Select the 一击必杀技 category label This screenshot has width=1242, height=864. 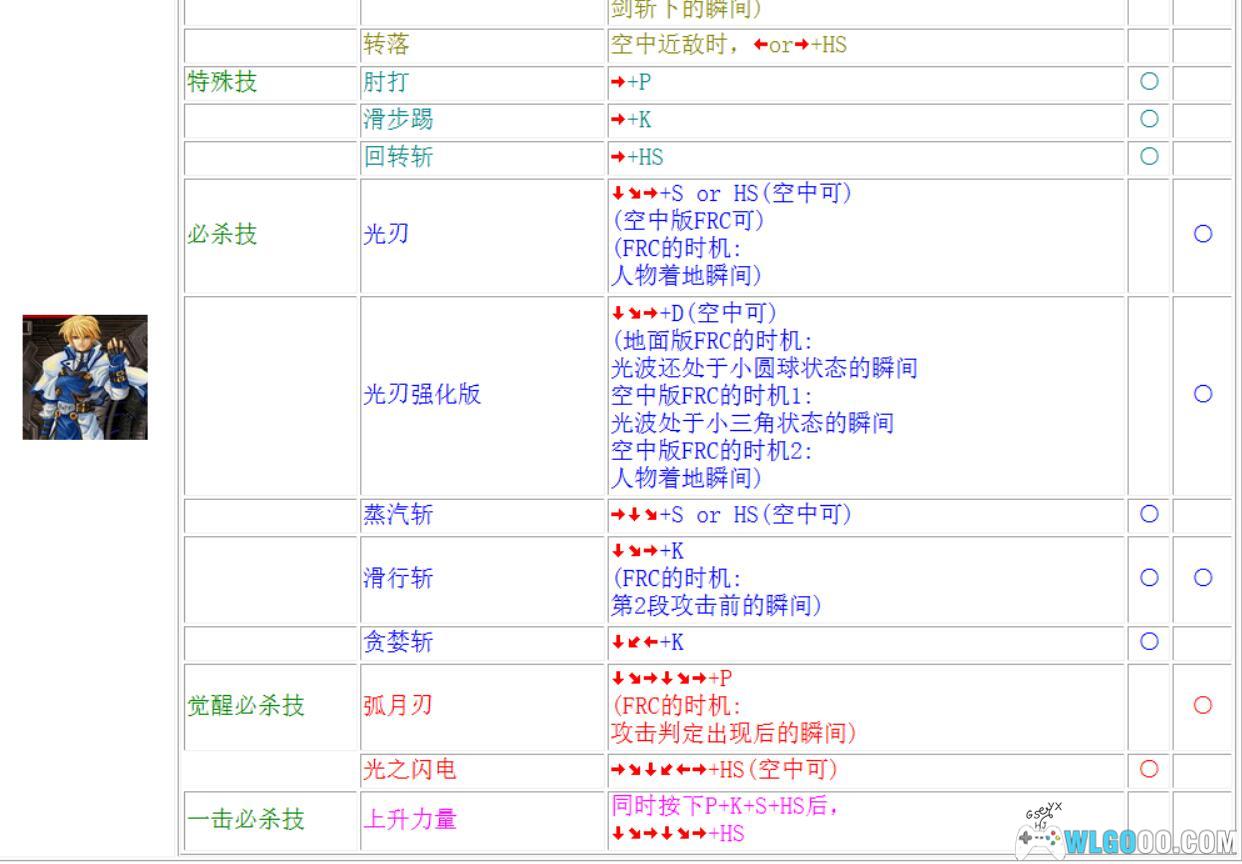point(246,819)
